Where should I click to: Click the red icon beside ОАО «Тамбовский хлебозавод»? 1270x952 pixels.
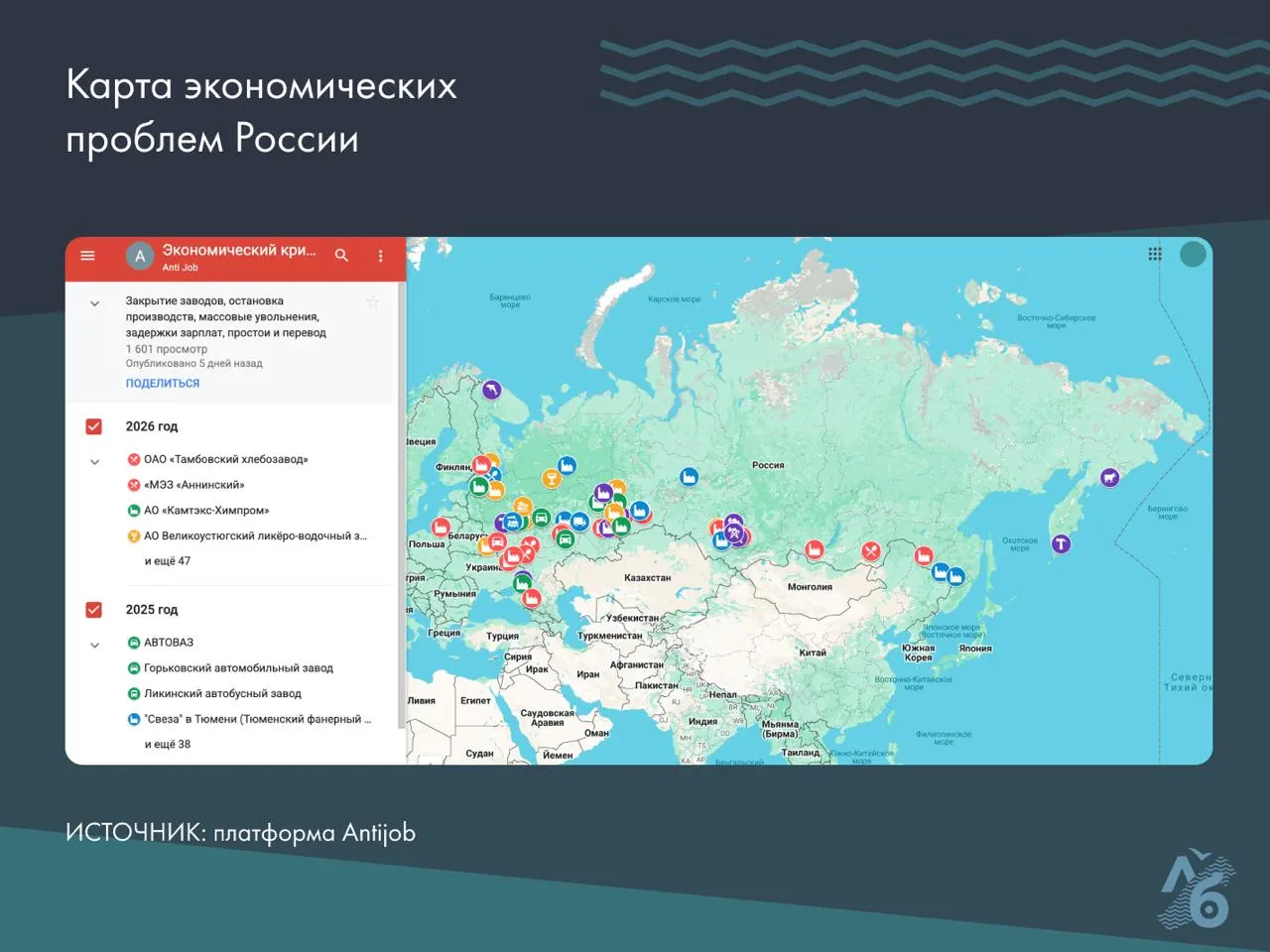134,459
